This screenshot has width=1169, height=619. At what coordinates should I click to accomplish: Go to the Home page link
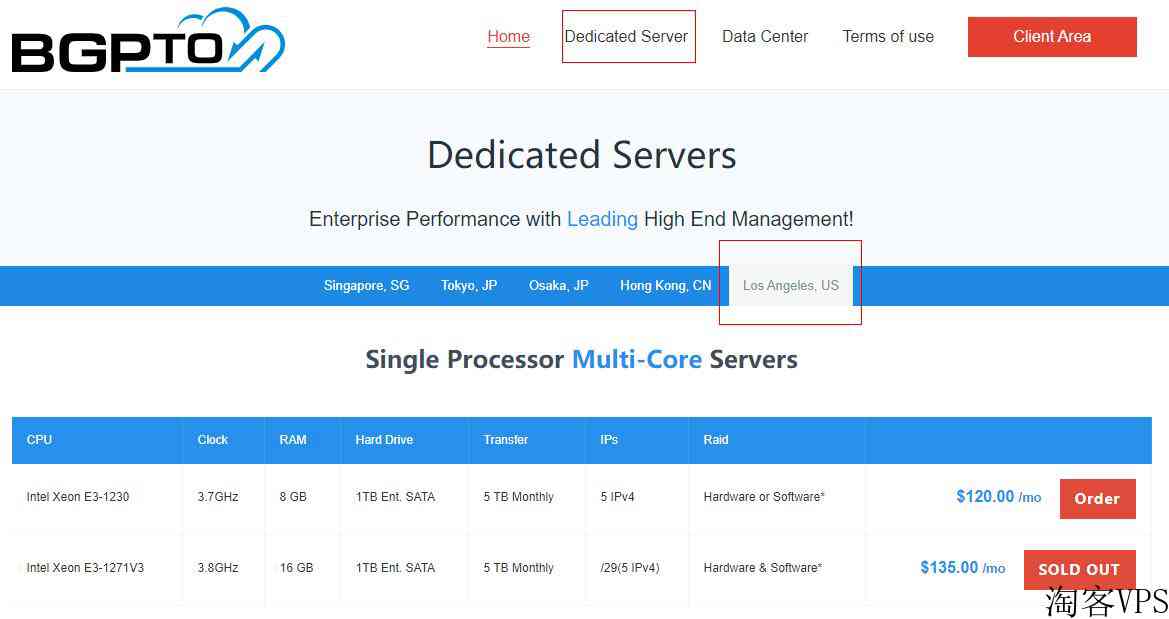tap(508, 37)
